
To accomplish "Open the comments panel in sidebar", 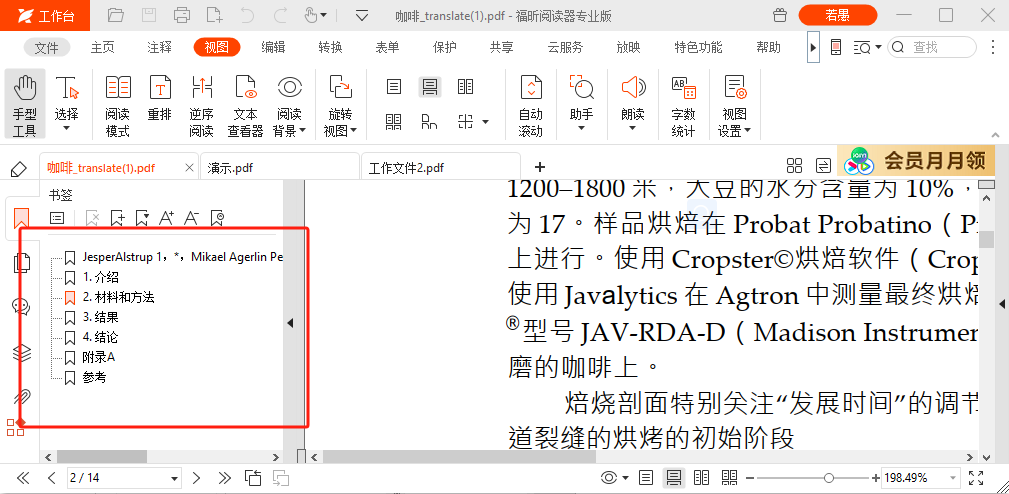I will 21,307.
